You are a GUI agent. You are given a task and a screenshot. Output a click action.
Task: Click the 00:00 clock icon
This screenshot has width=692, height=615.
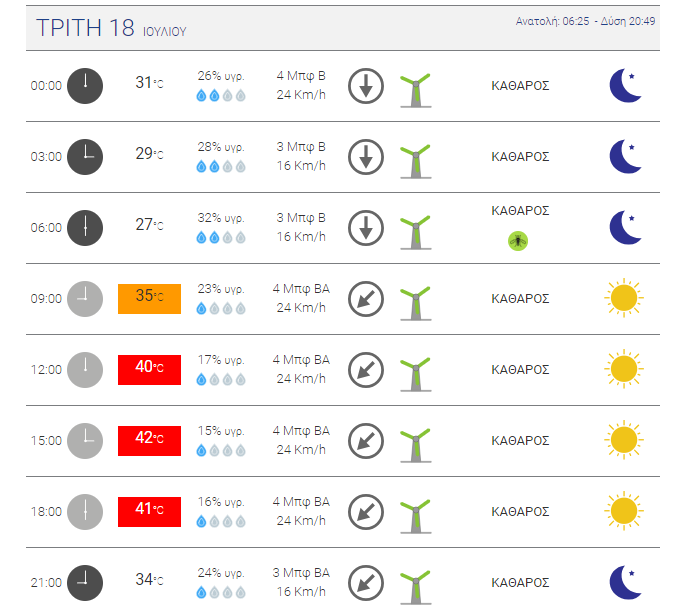coord(85,85)
